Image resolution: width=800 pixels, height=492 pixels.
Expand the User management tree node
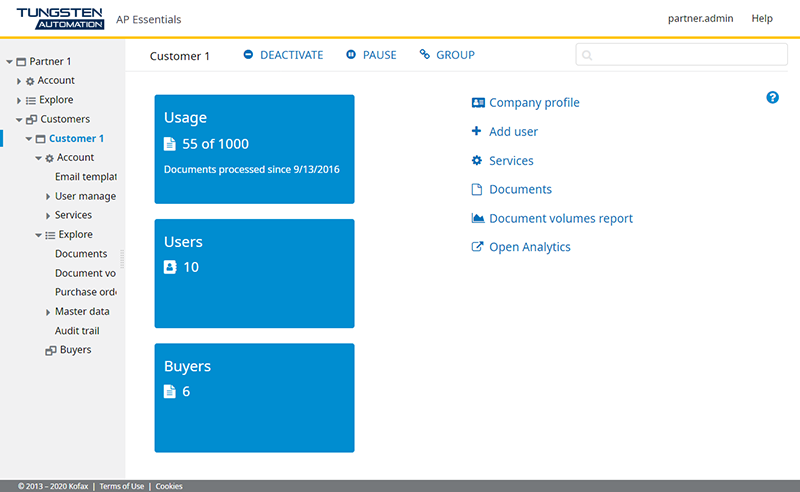[48, 197]
